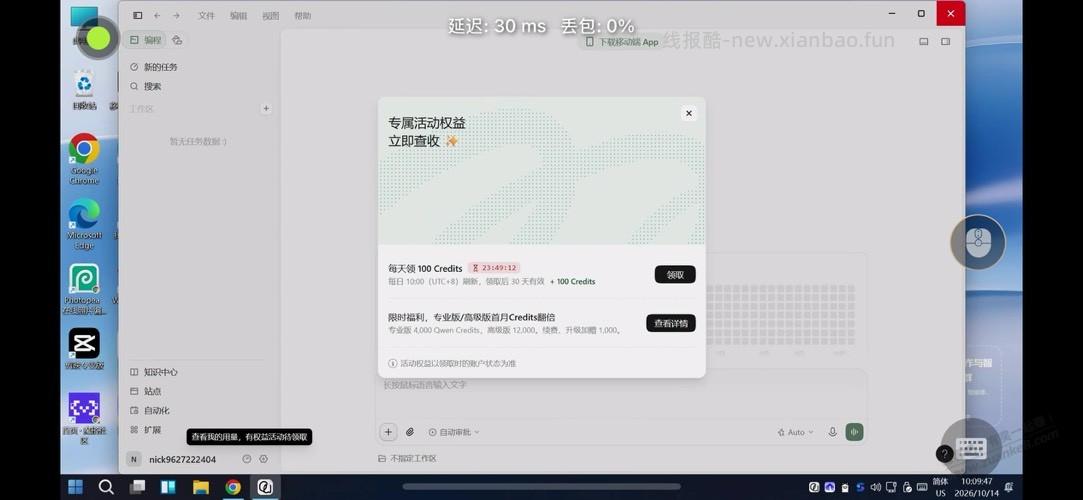Open the Windows Start menu

pyautogui.click(x=75, y=487)
